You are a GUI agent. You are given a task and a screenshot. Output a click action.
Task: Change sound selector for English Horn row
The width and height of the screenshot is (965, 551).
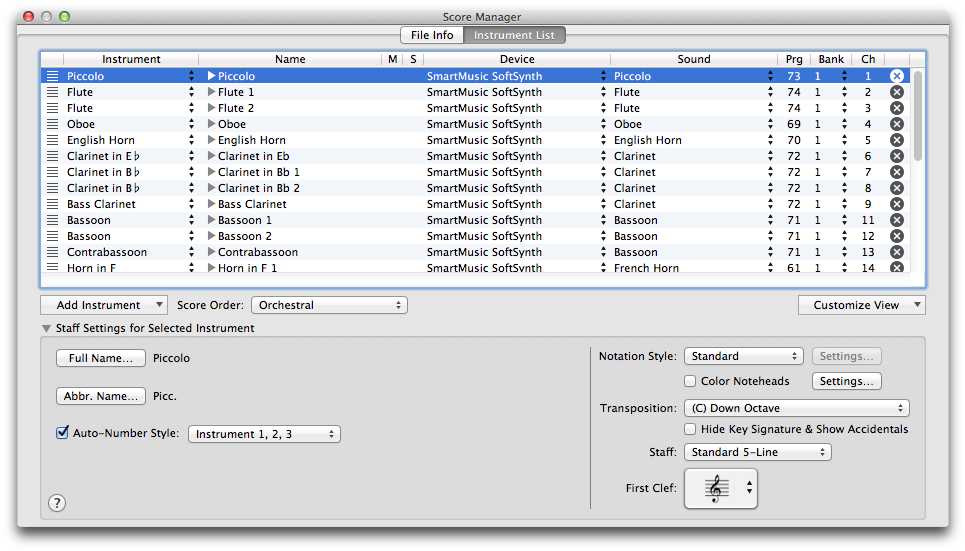[x=770, y=140]
